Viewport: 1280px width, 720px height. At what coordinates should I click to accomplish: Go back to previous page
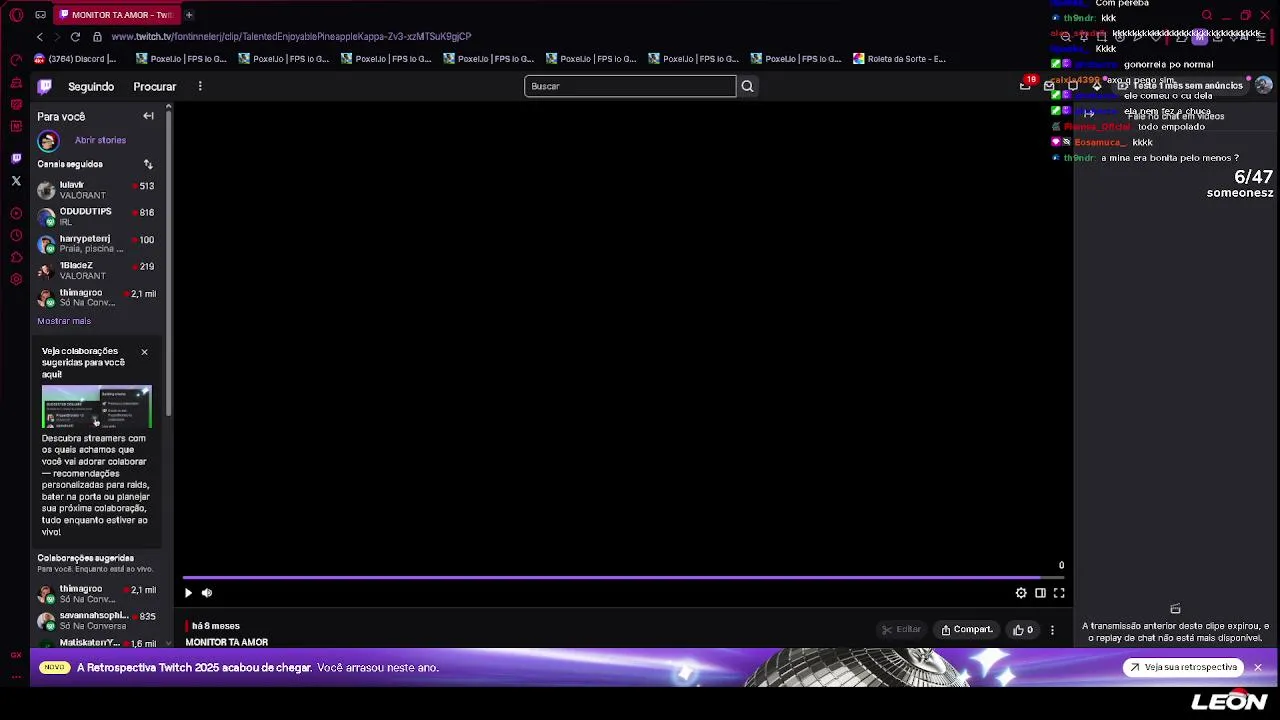click(x=40, y=37)
